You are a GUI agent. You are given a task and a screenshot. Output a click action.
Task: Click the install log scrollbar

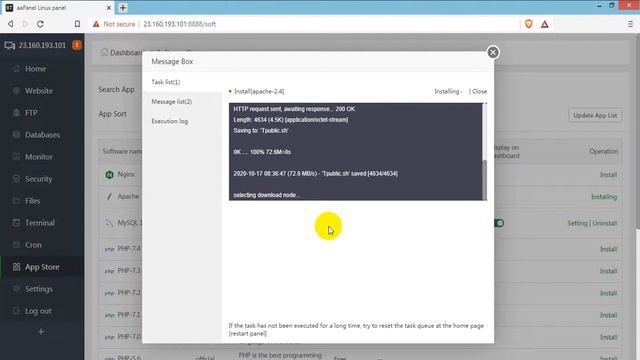(x=484, y=180)
